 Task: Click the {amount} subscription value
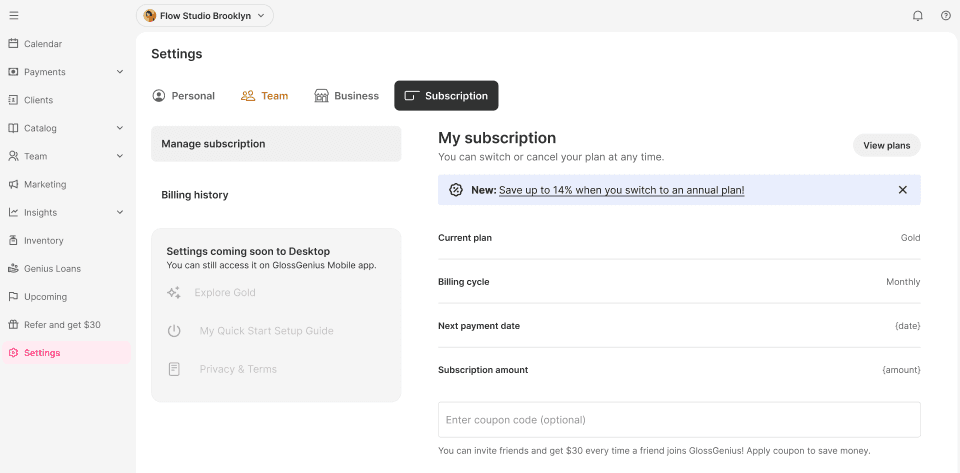[901, 370]
